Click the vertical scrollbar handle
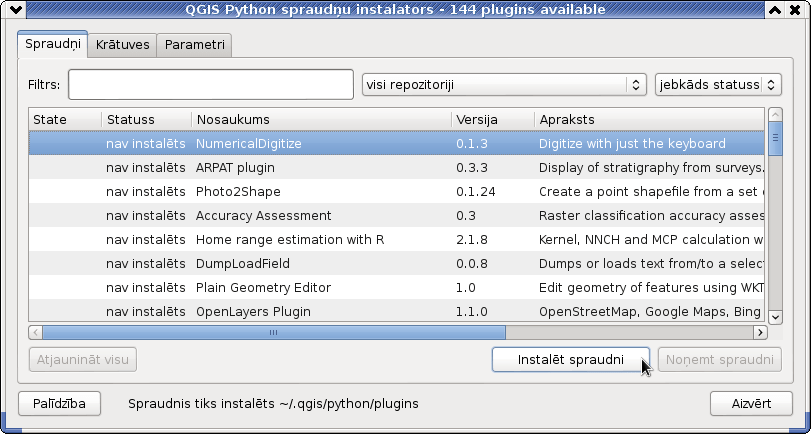Screen dimensions: 811x434 pyautogui.click(x=775, y=138)
